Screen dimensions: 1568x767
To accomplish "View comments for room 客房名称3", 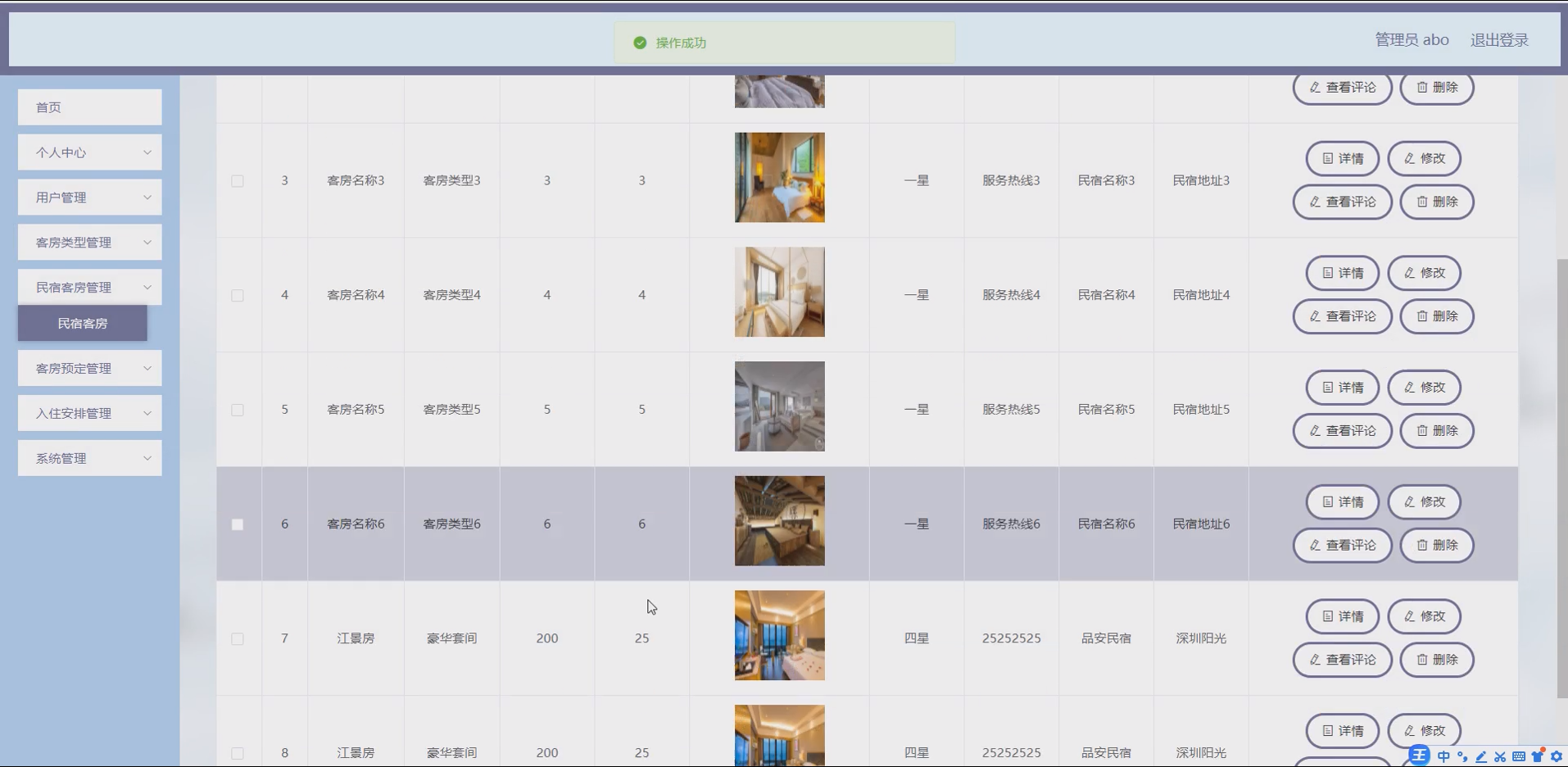I will pyautogui.click(x=1342, y=202).
